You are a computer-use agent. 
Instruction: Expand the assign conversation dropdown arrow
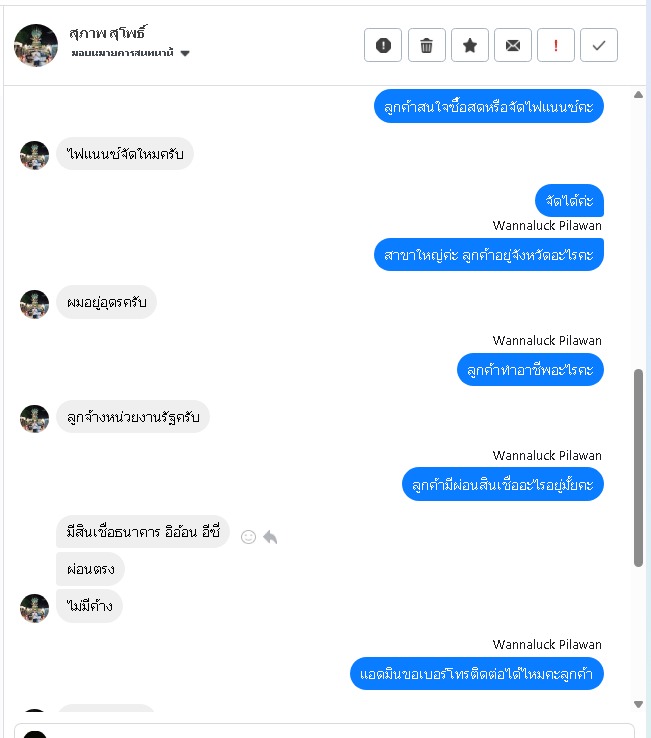185,53
